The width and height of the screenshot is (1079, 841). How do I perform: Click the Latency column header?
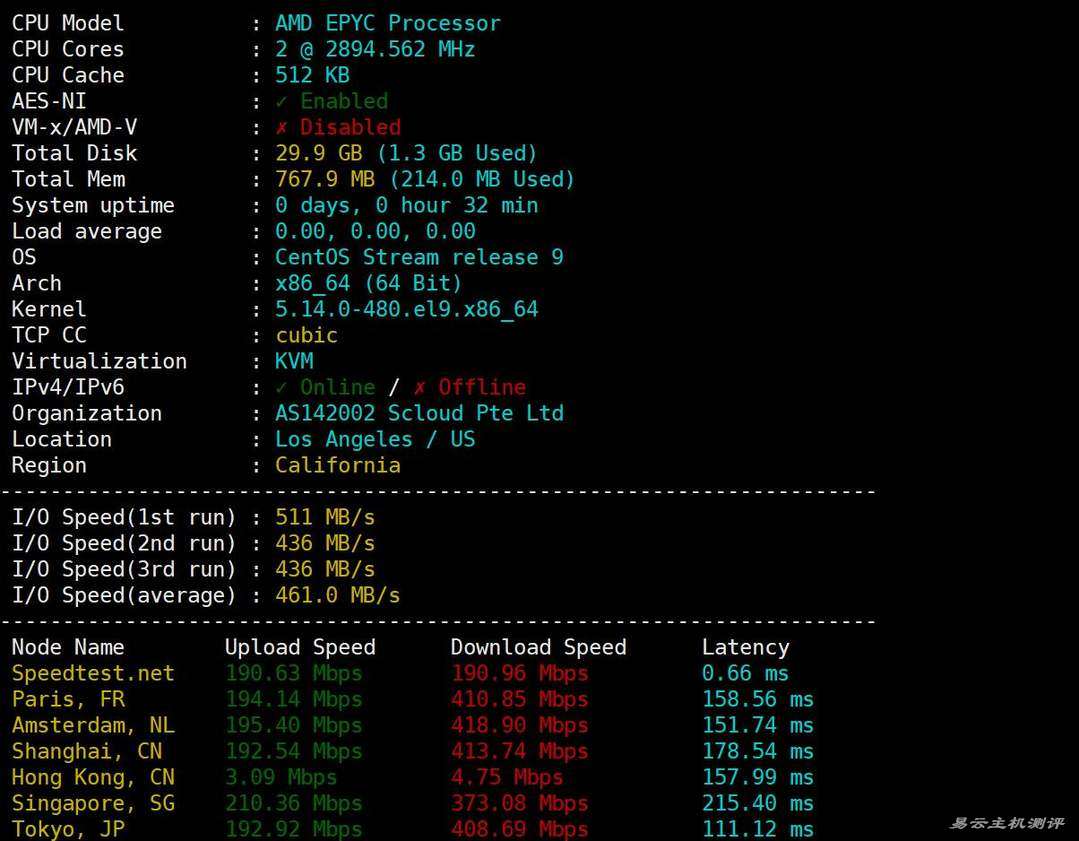point(745,647)
